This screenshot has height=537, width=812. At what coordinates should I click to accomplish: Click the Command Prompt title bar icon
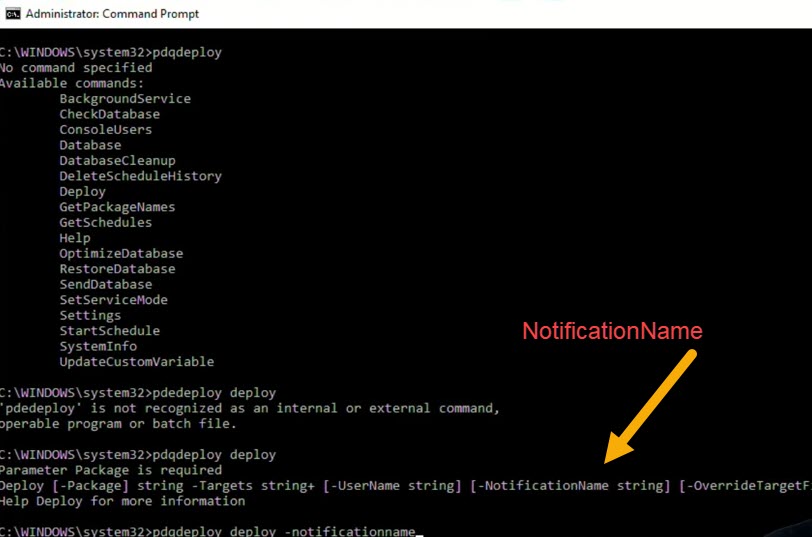(x=12, y=13)
